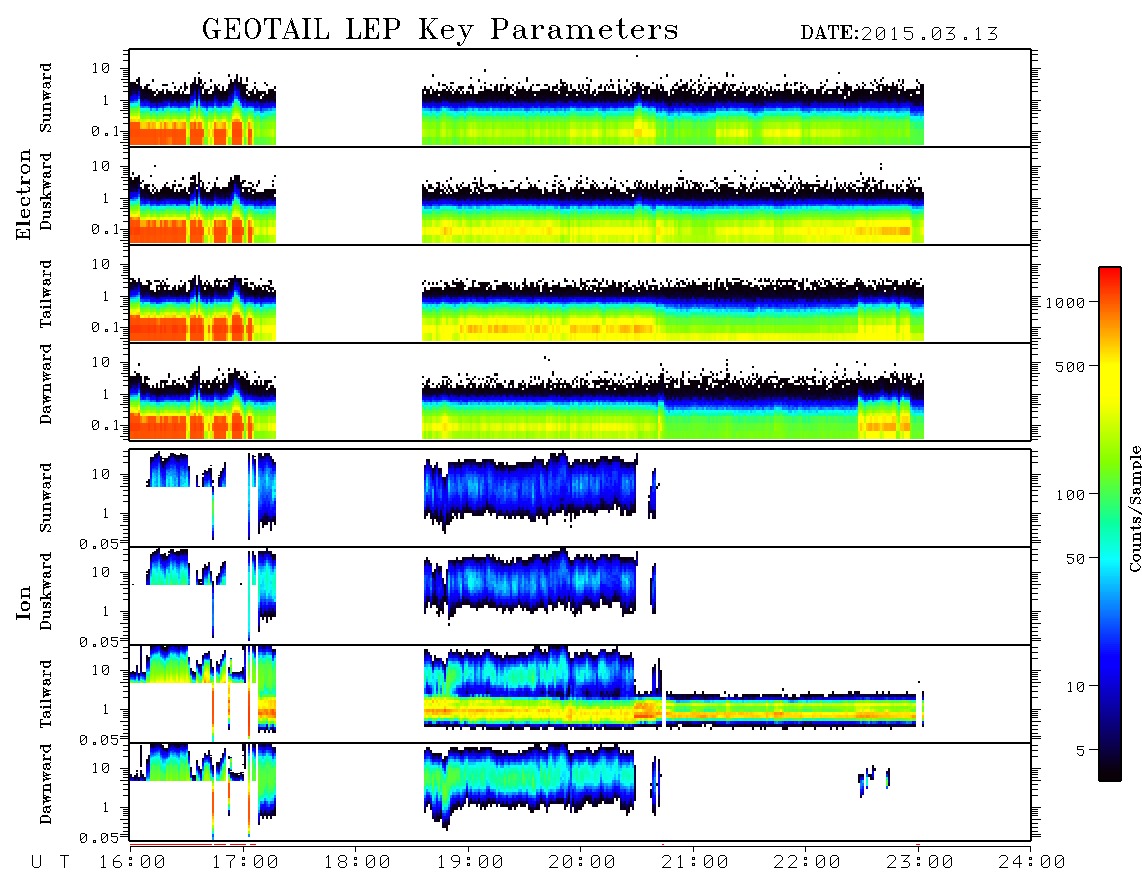Select the Ion group axis label

click(24, 602)
